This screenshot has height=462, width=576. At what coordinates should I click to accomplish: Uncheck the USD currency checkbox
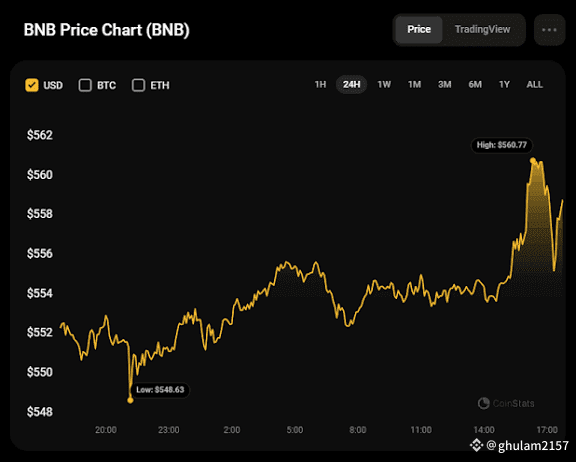click(32, 85)
